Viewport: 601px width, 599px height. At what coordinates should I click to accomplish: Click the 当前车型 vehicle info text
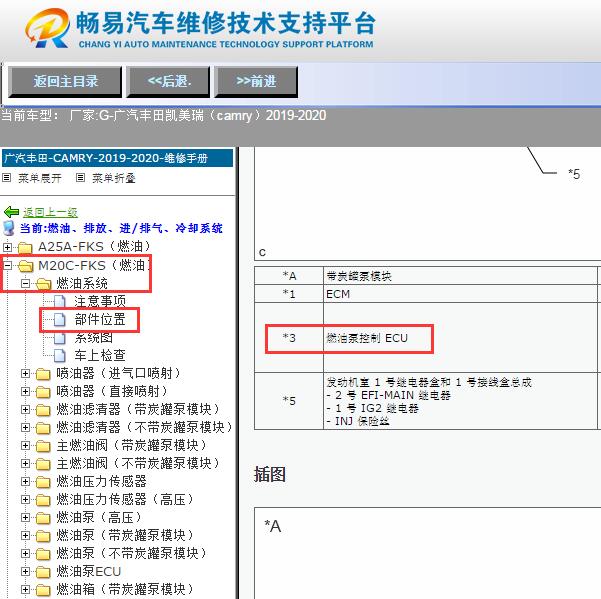(x=164, y=115)
